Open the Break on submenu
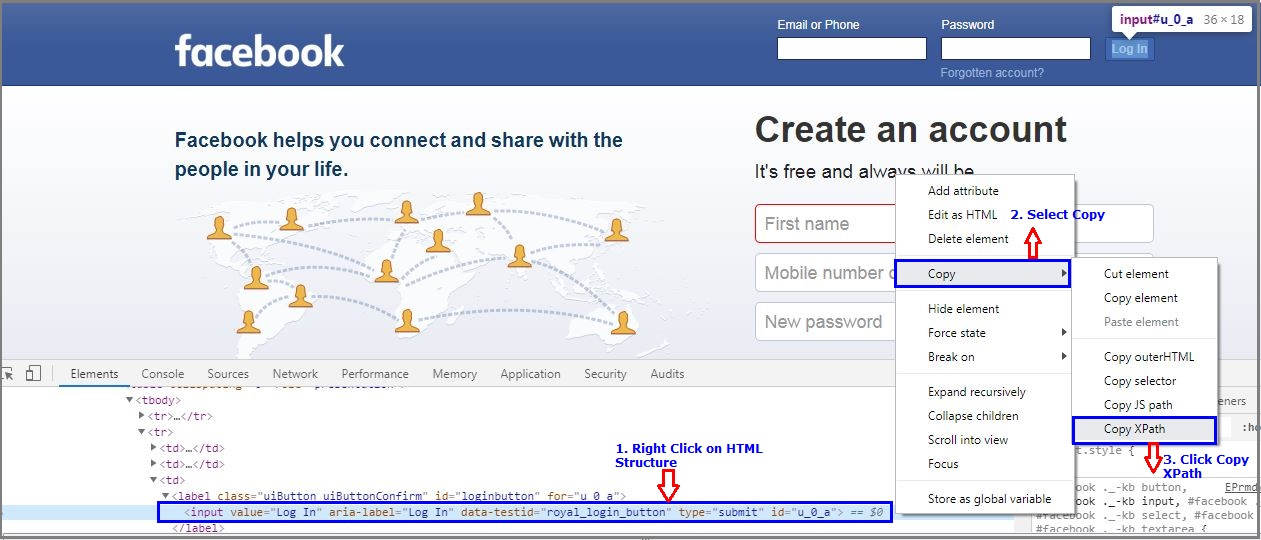 [x=984, y=357]
